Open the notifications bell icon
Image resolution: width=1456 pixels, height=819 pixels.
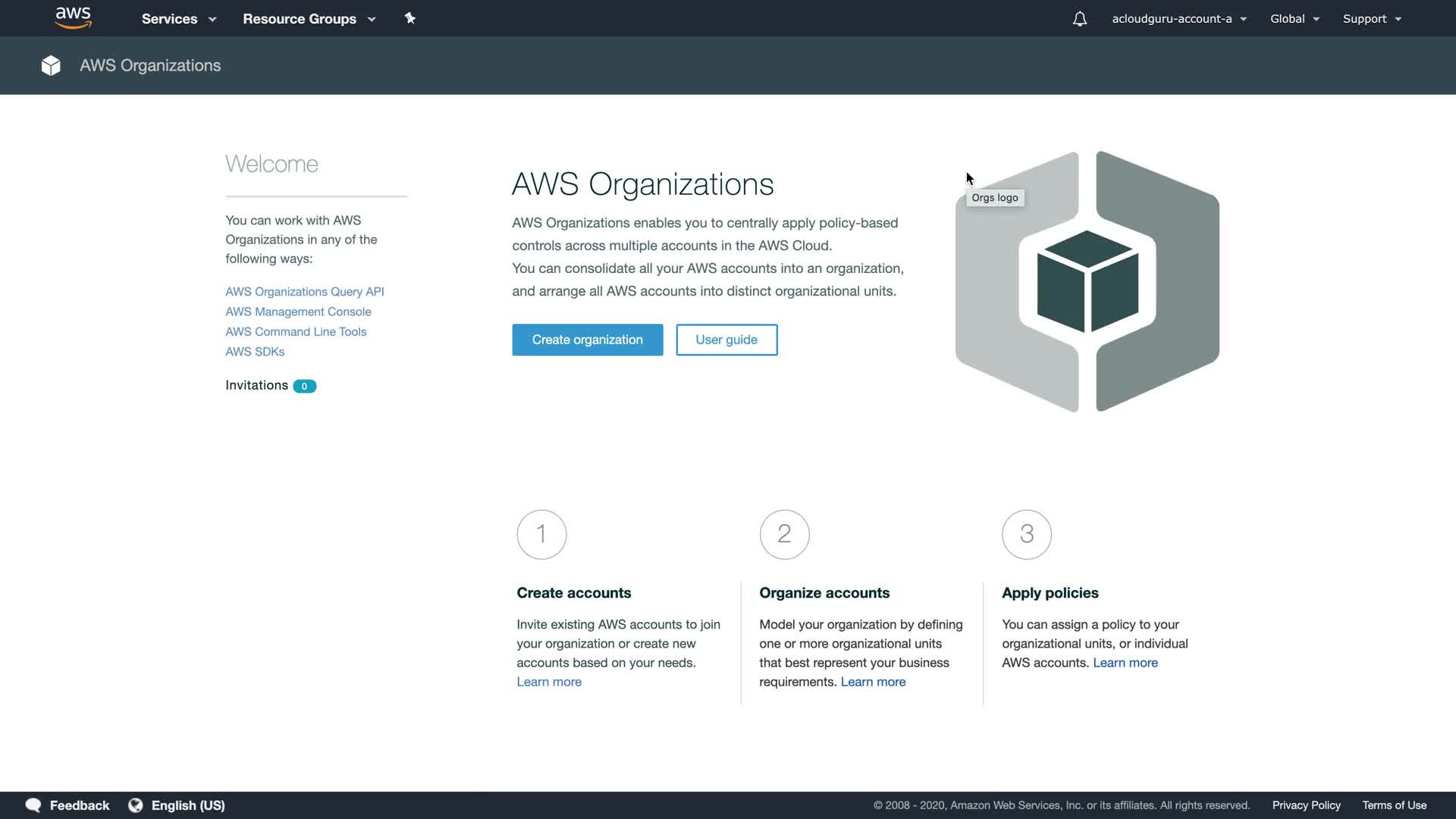coord(1079,19)
